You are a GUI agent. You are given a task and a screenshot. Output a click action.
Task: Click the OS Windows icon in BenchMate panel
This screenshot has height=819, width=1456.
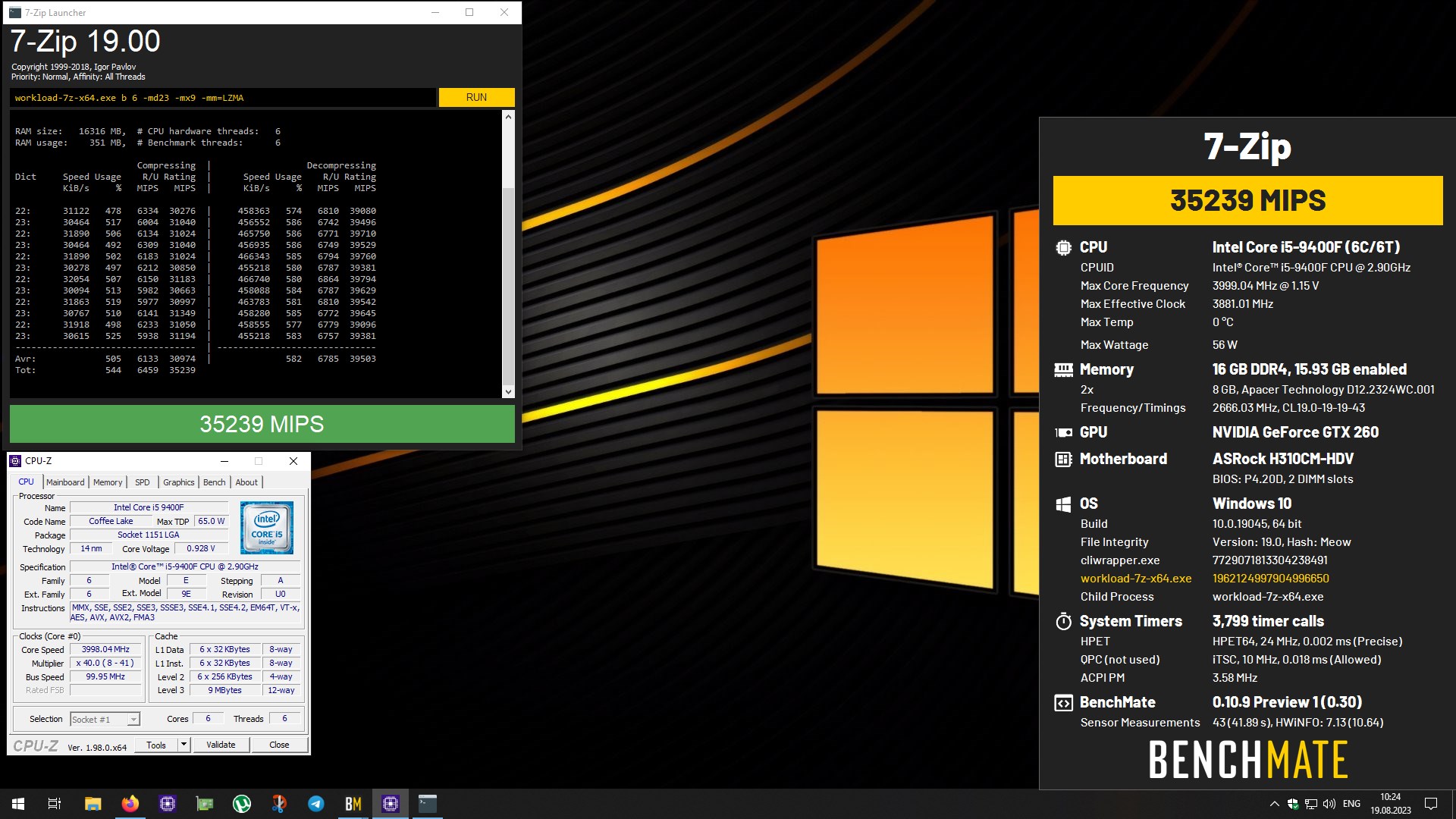[x=1063, y=504]
